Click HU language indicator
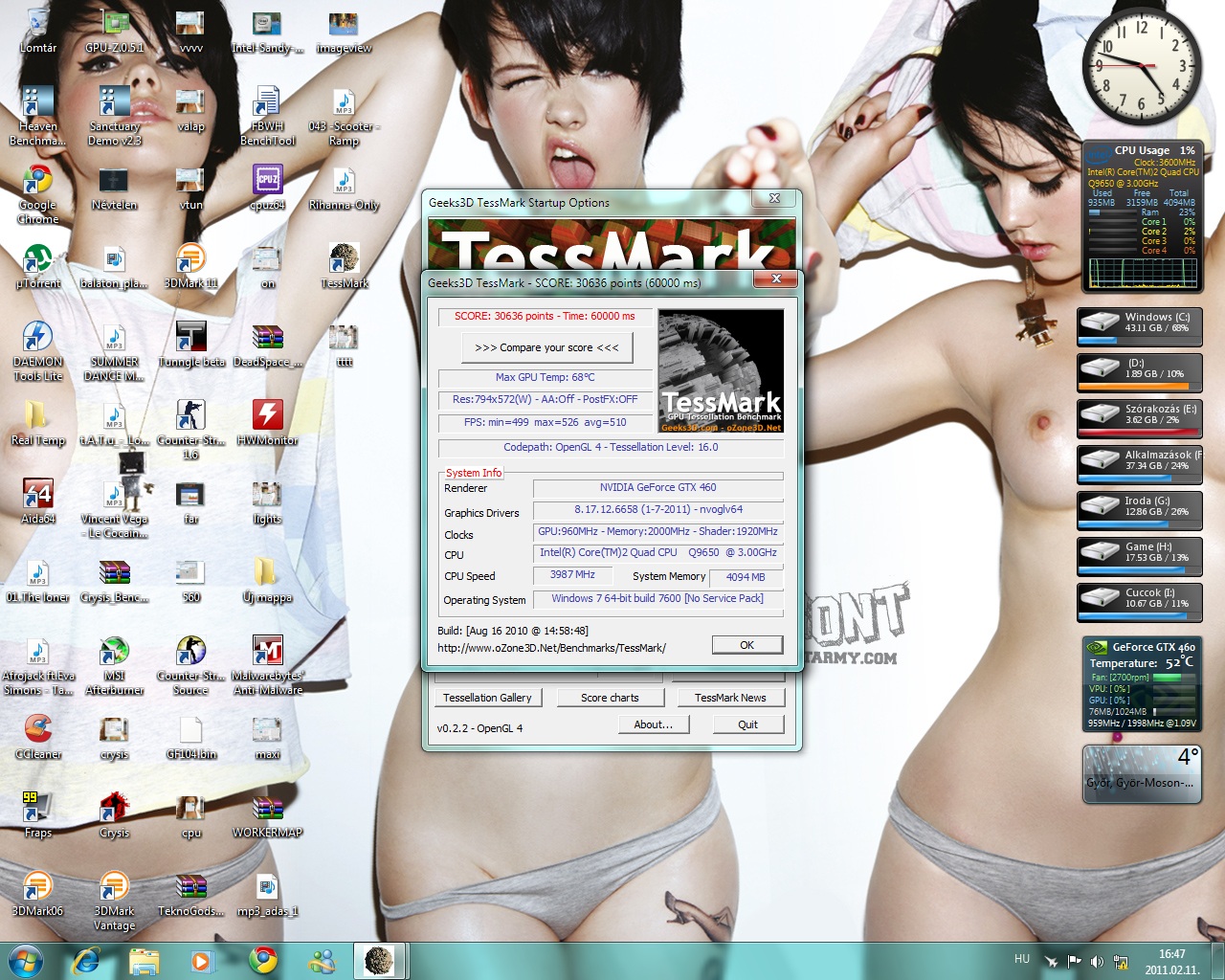Viewport: 1225px width, 980px height. pyautogui.click(x=1022, y=959)
